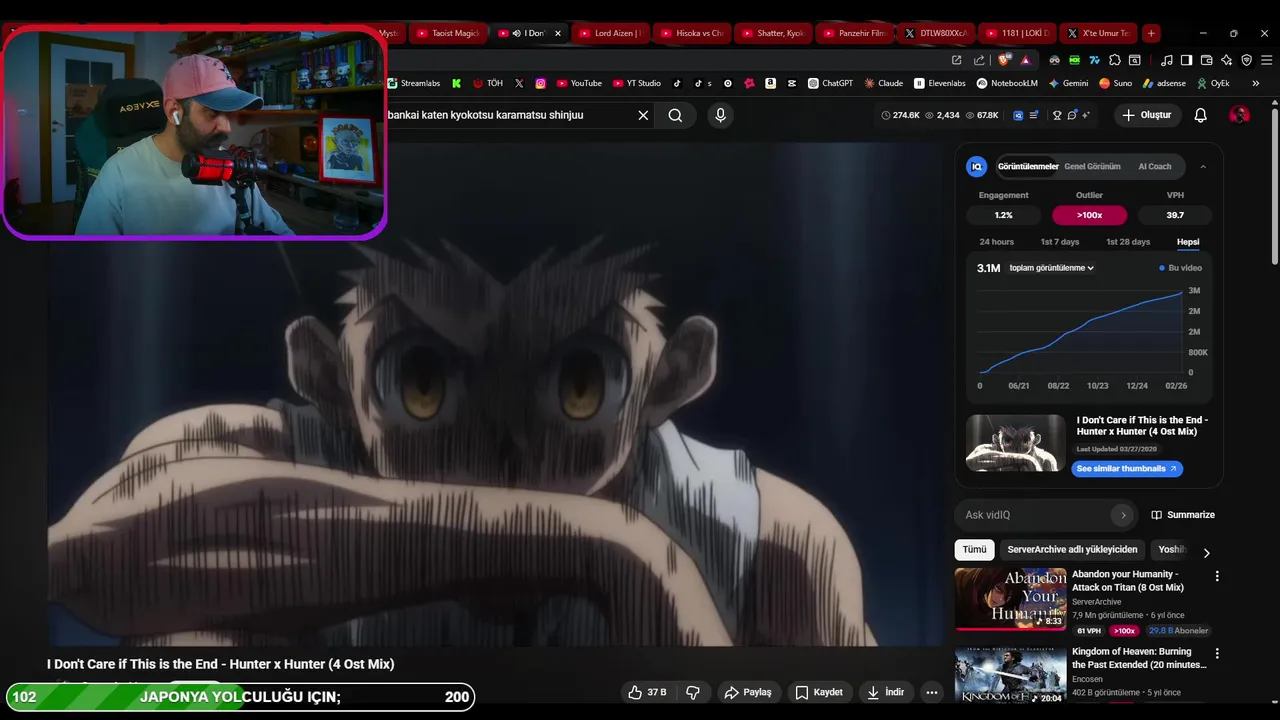The height and width of the screenshot is (720, 1280).
Task: Open options menu for Abandon your Humanity video
Action: [1217, 576]
